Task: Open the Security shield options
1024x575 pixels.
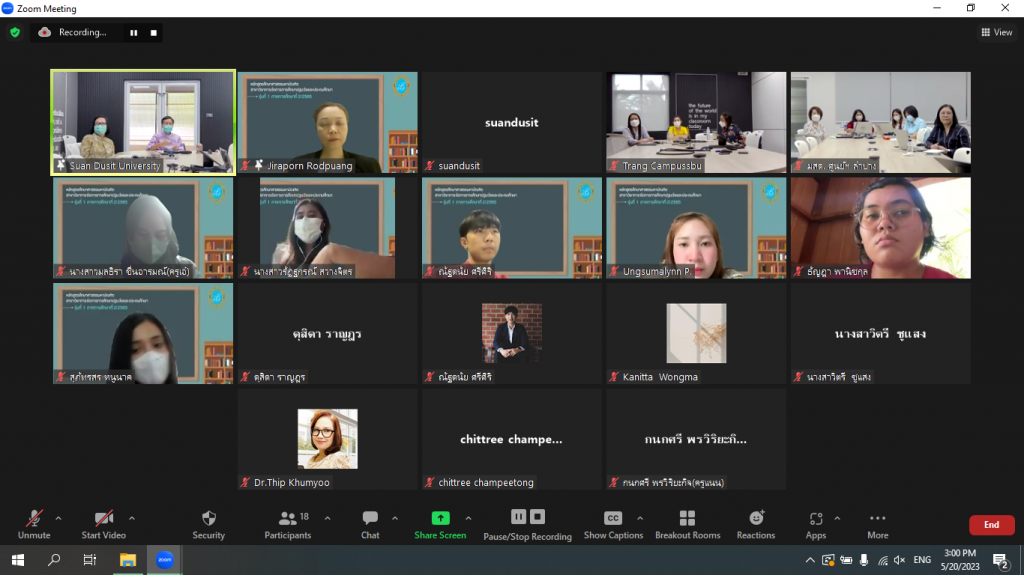Action: (x=208, y=523)
